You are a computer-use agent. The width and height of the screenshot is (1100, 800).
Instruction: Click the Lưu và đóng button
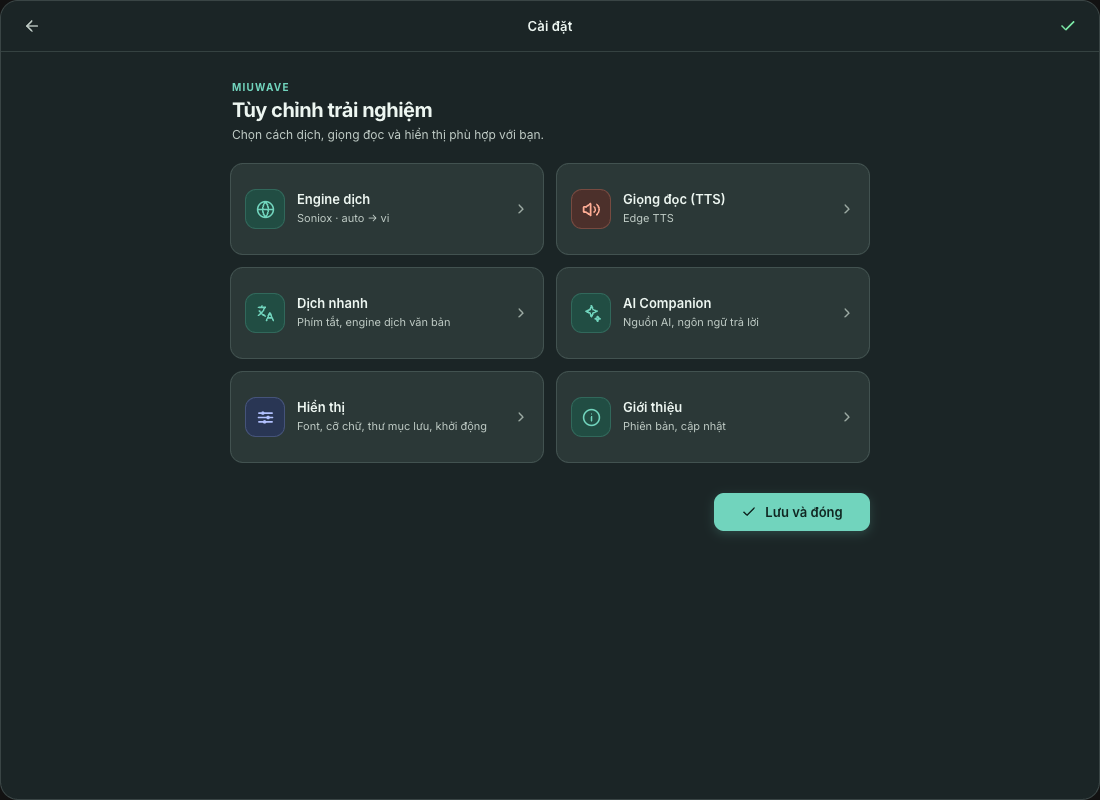pos(791,512)
